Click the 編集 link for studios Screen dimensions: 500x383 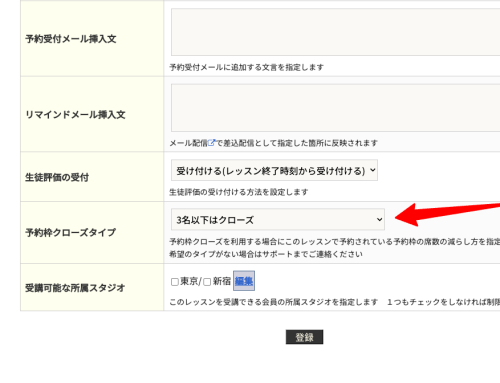tap(244, 281)
